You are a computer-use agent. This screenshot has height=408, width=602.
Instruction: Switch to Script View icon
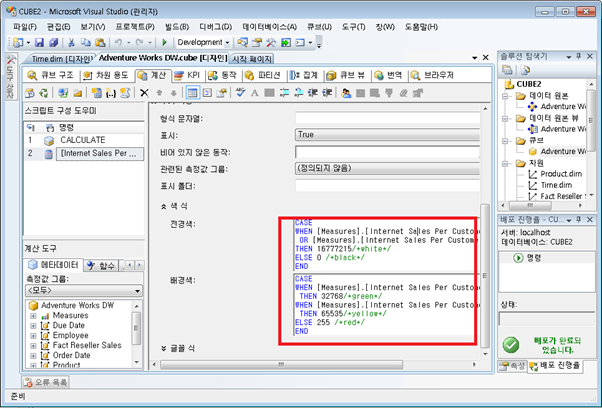[x=207, y=93]
